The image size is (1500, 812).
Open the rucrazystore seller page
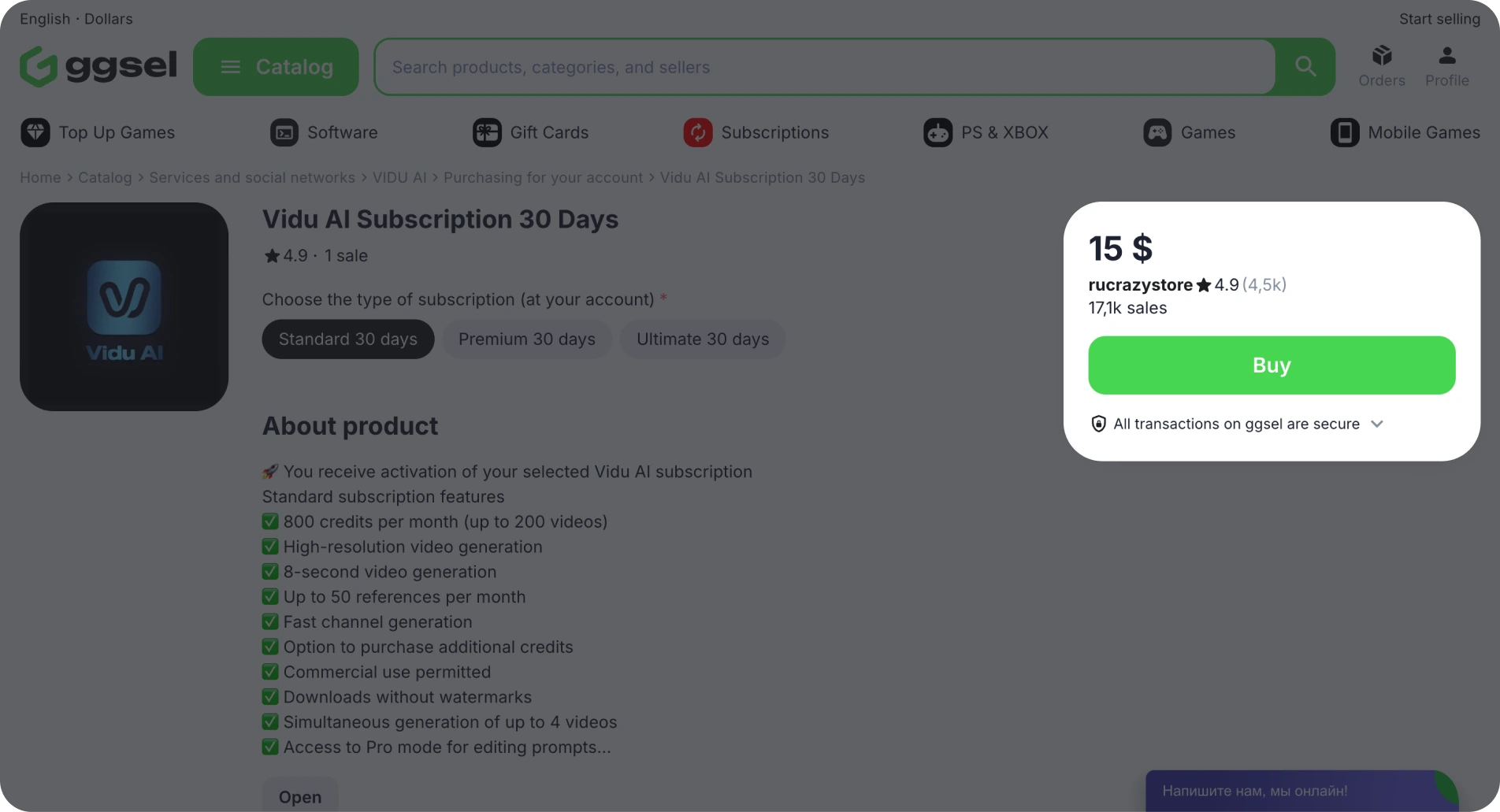click(1140, 285)
